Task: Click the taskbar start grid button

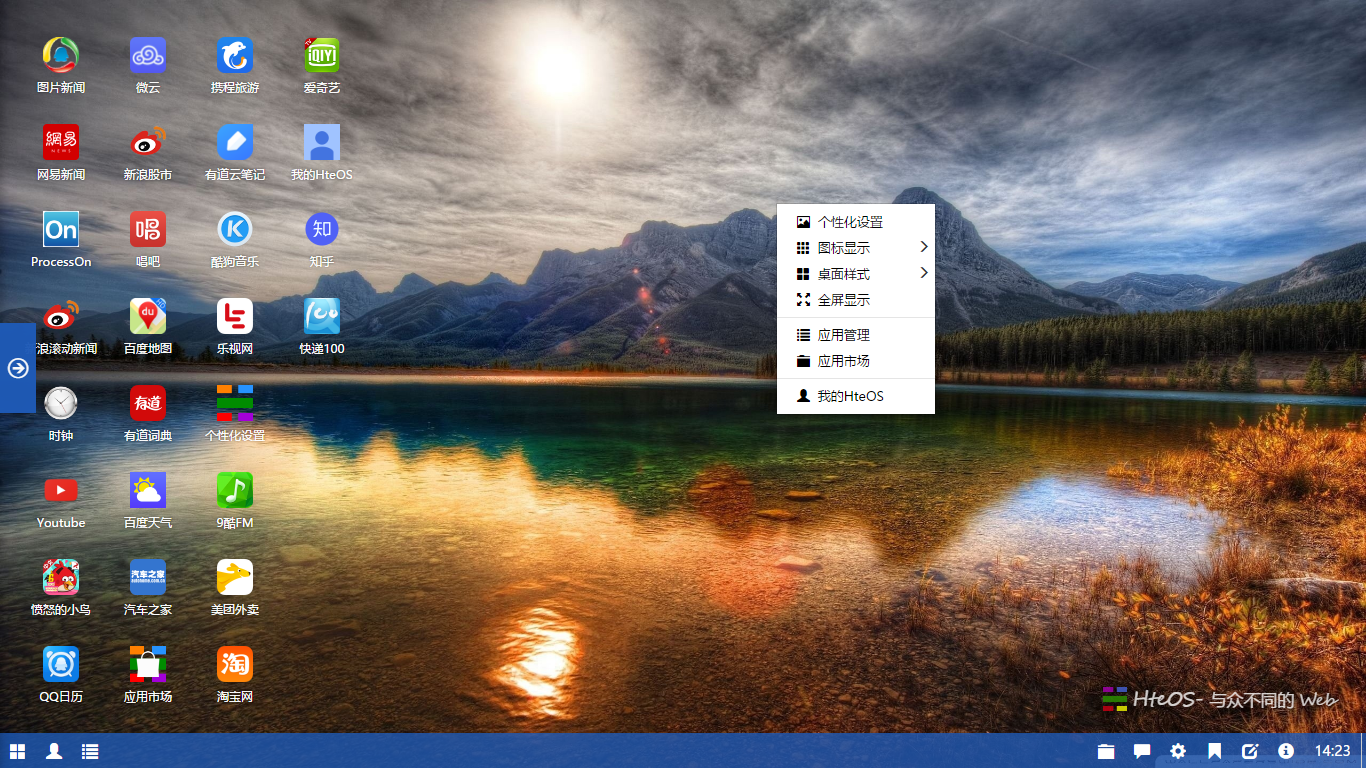Action: coord(18,751)
